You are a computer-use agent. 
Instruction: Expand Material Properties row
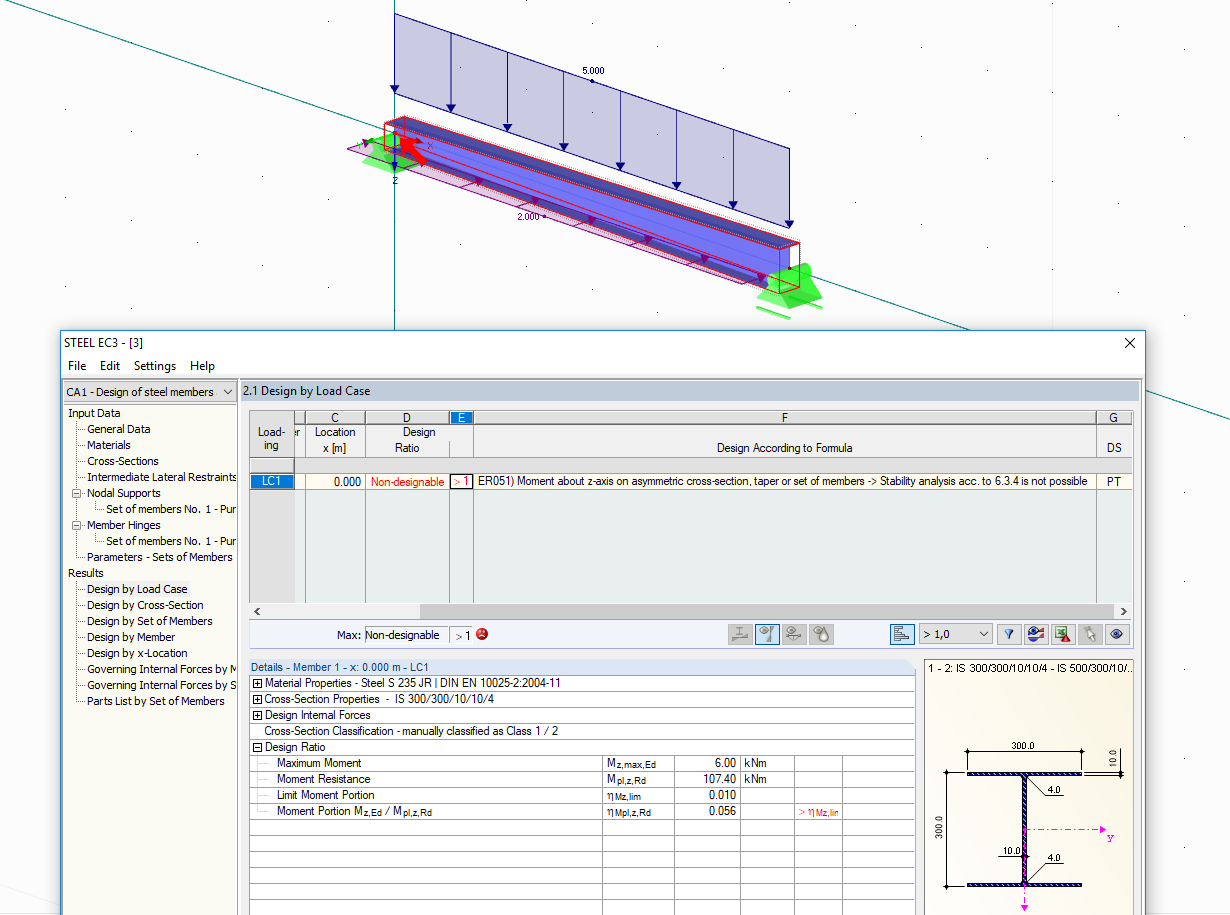[257, 683]
